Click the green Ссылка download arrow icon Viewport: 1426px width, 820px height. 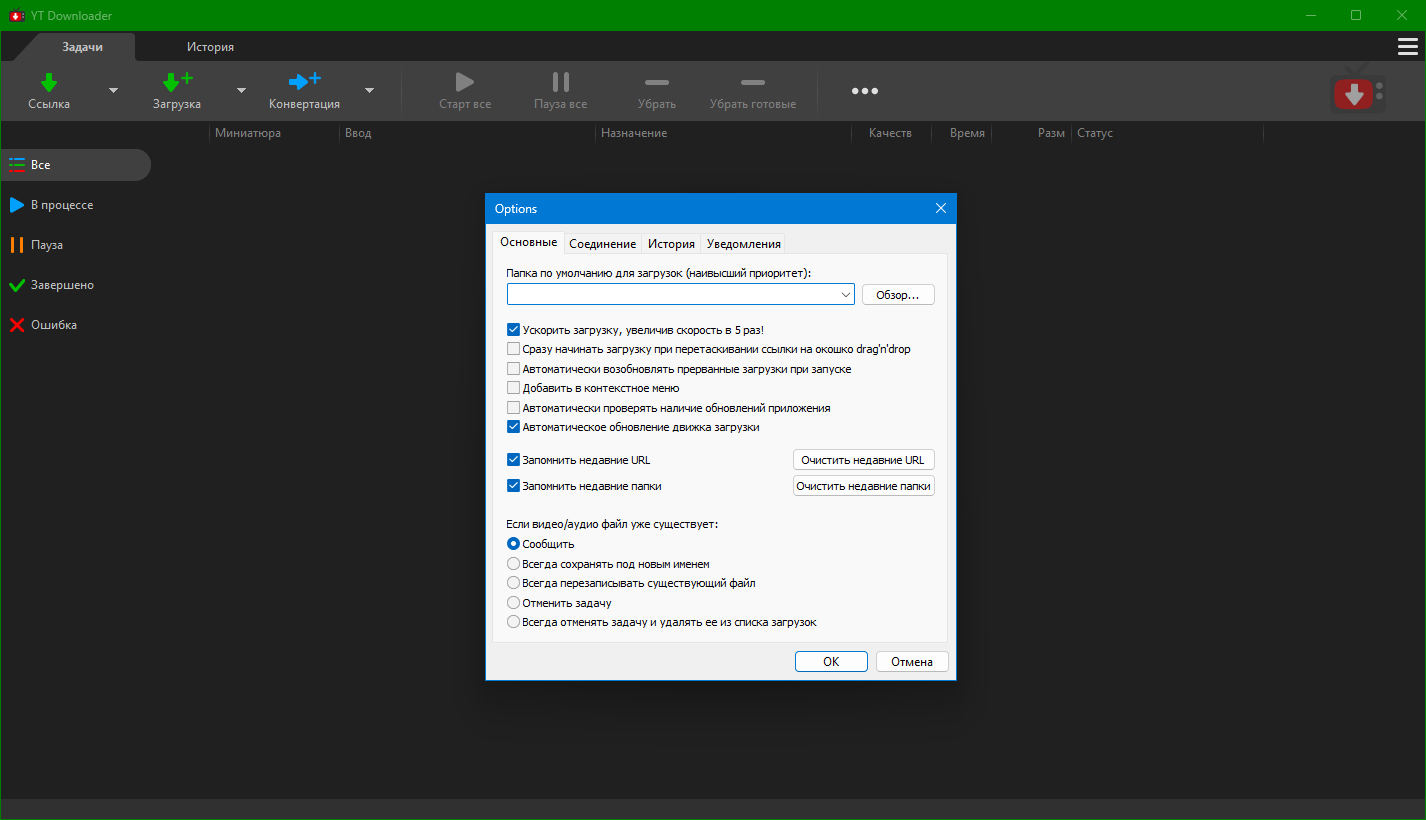point(49,82)
